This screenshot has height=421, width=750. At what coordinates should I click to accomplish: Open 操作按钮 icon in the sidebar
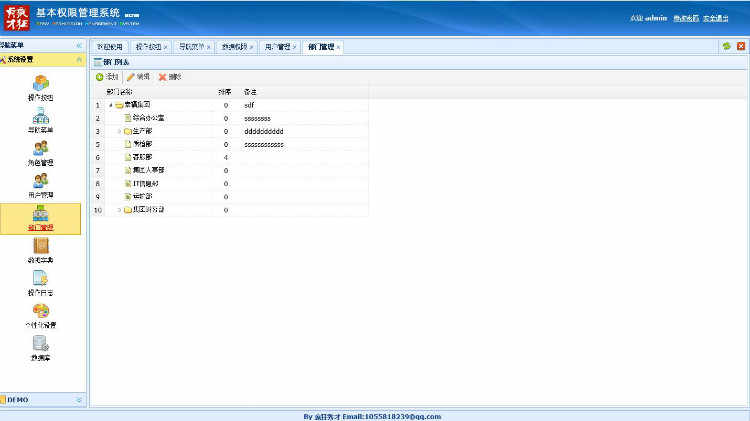41,83
